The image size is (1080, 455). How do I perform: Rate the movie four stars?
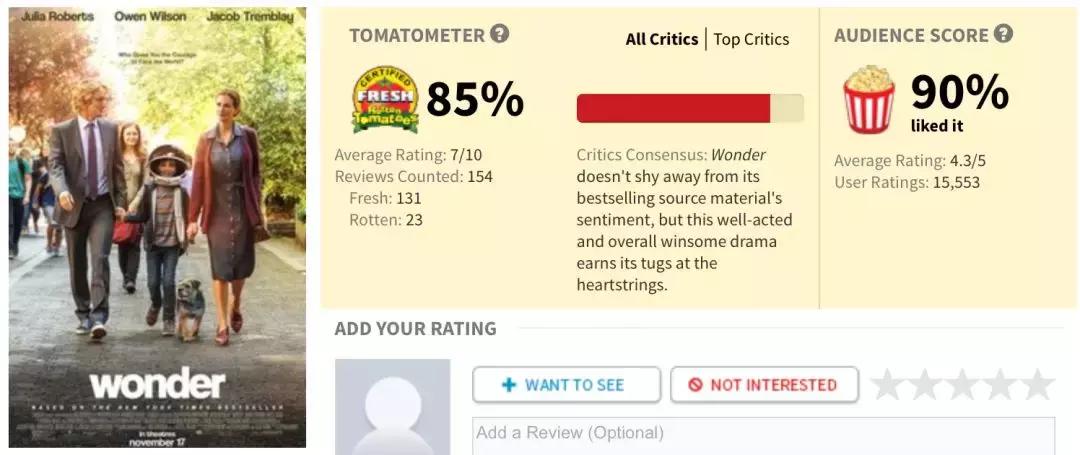(x=999, y=385)
